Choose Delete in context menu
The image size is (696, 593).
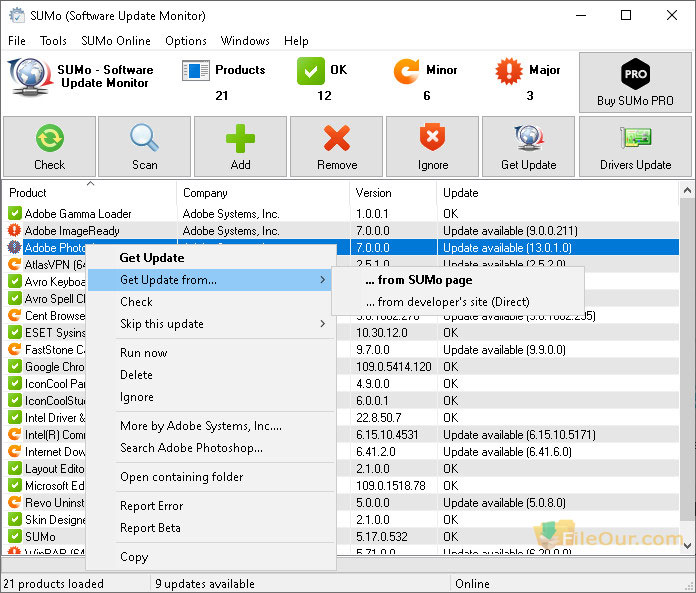(x=211, y=375)
